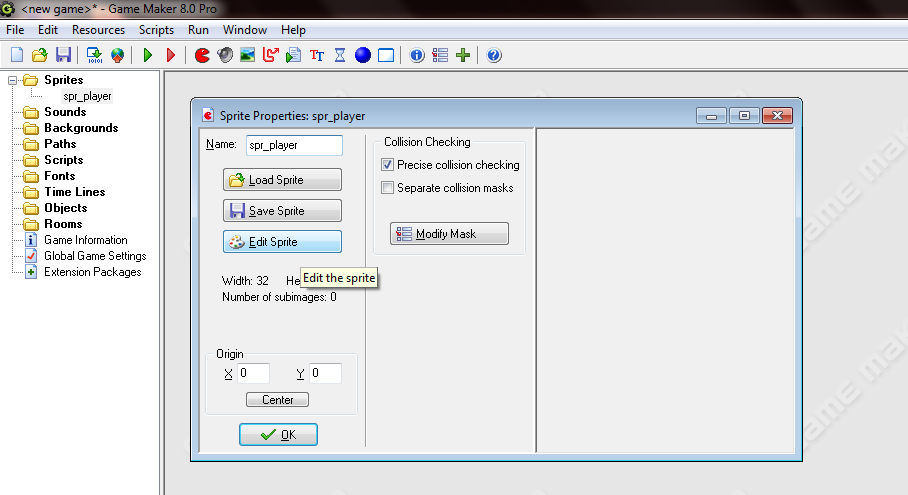Create a sound speaker icon
The width and height of the screenshot is (908, 495).
point(225,55)
